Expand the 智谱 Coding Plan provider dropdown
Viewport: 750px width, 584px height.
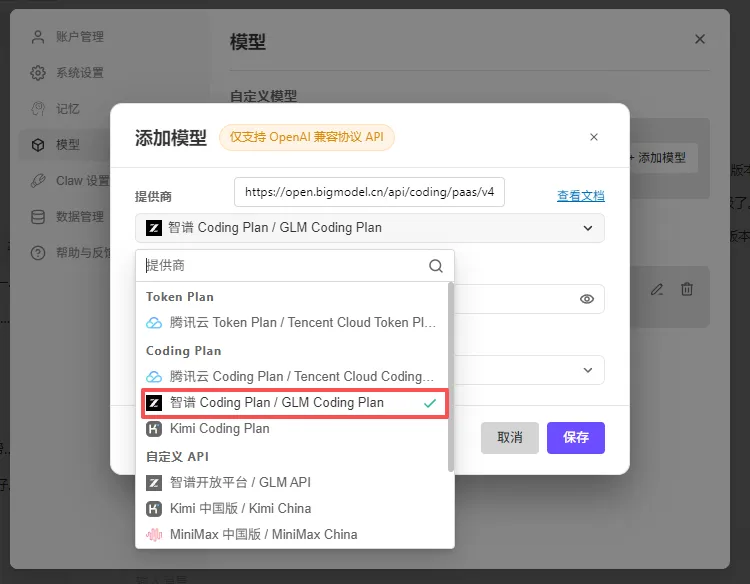tap(370, 228)
